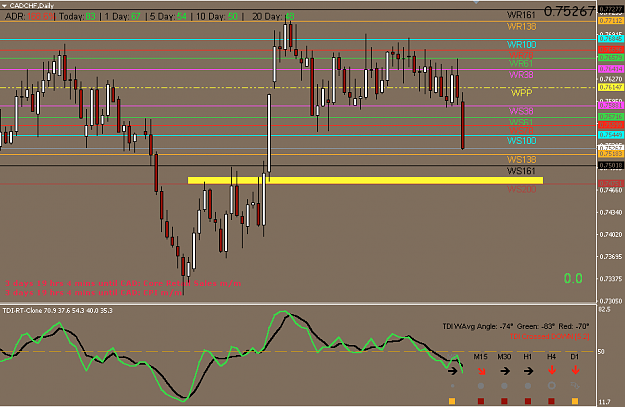This screenshot has height=407, width=625.
Task: Click the red down arrow under D1
Action: tap(575, 370)
